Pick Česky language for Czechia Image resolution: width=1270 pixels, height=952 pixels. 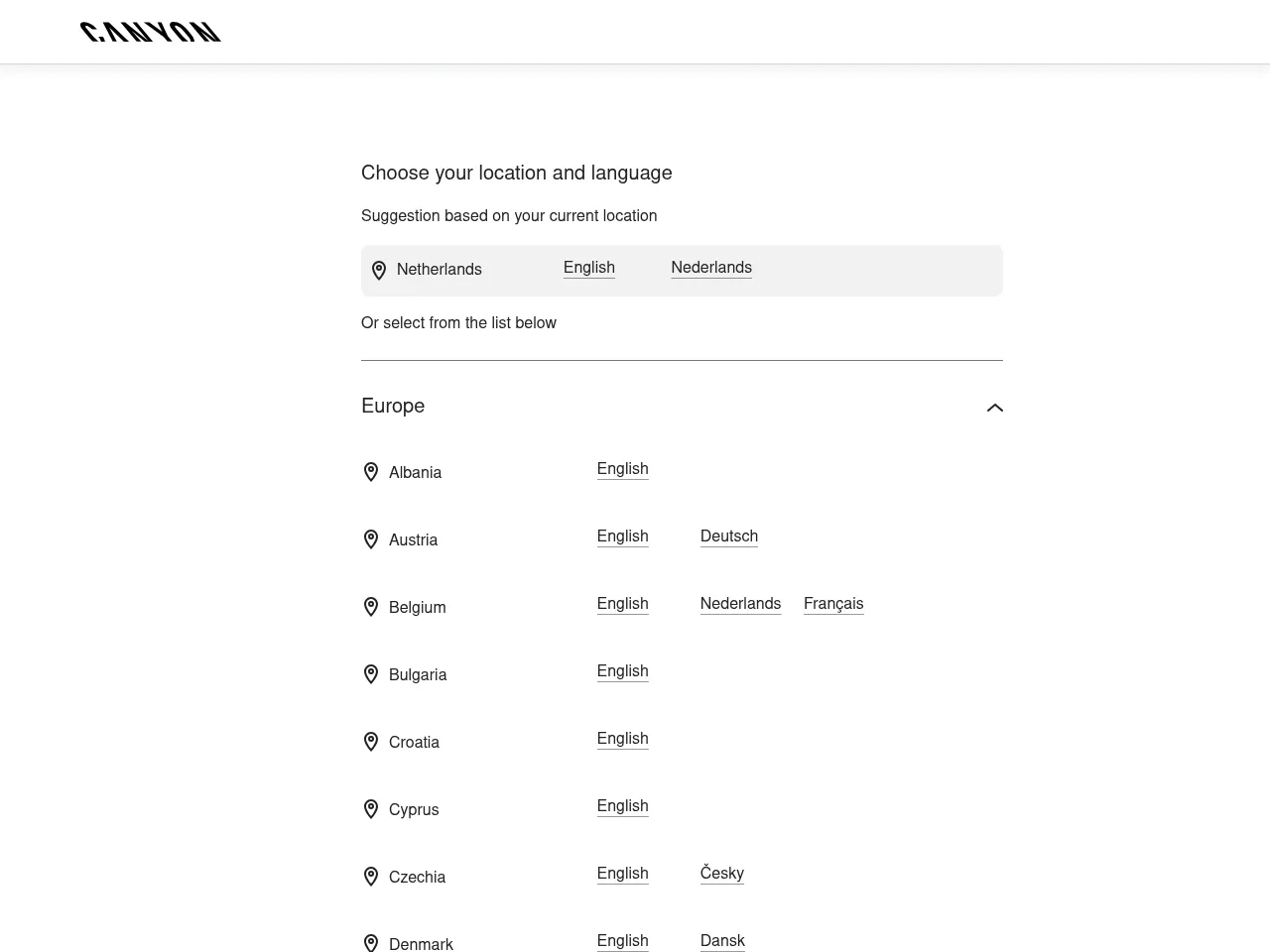coord(721,874)
